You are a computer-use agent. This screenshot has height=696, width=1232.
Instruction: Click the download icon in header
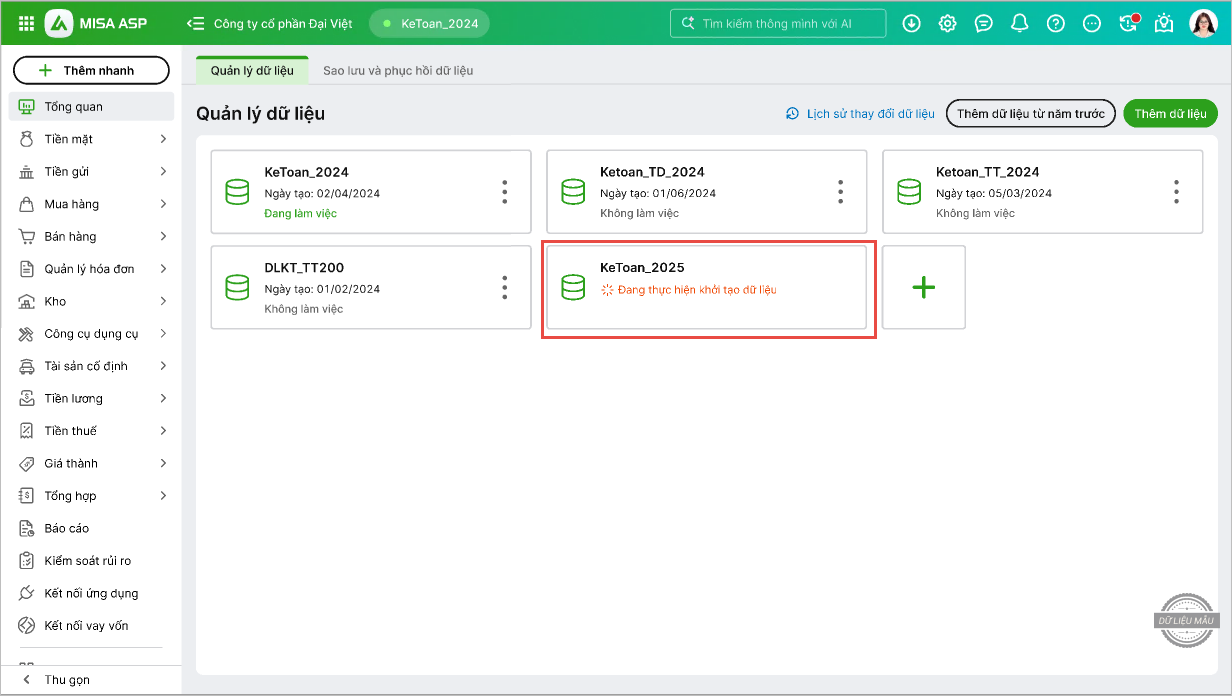point(911,23)
